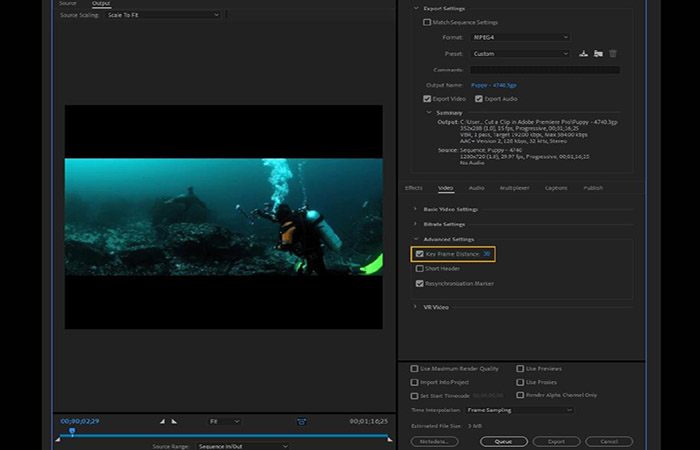Click the underwater diver video preview
The width and height of the screenshot is (700, 450).
[x=224, y=217]
